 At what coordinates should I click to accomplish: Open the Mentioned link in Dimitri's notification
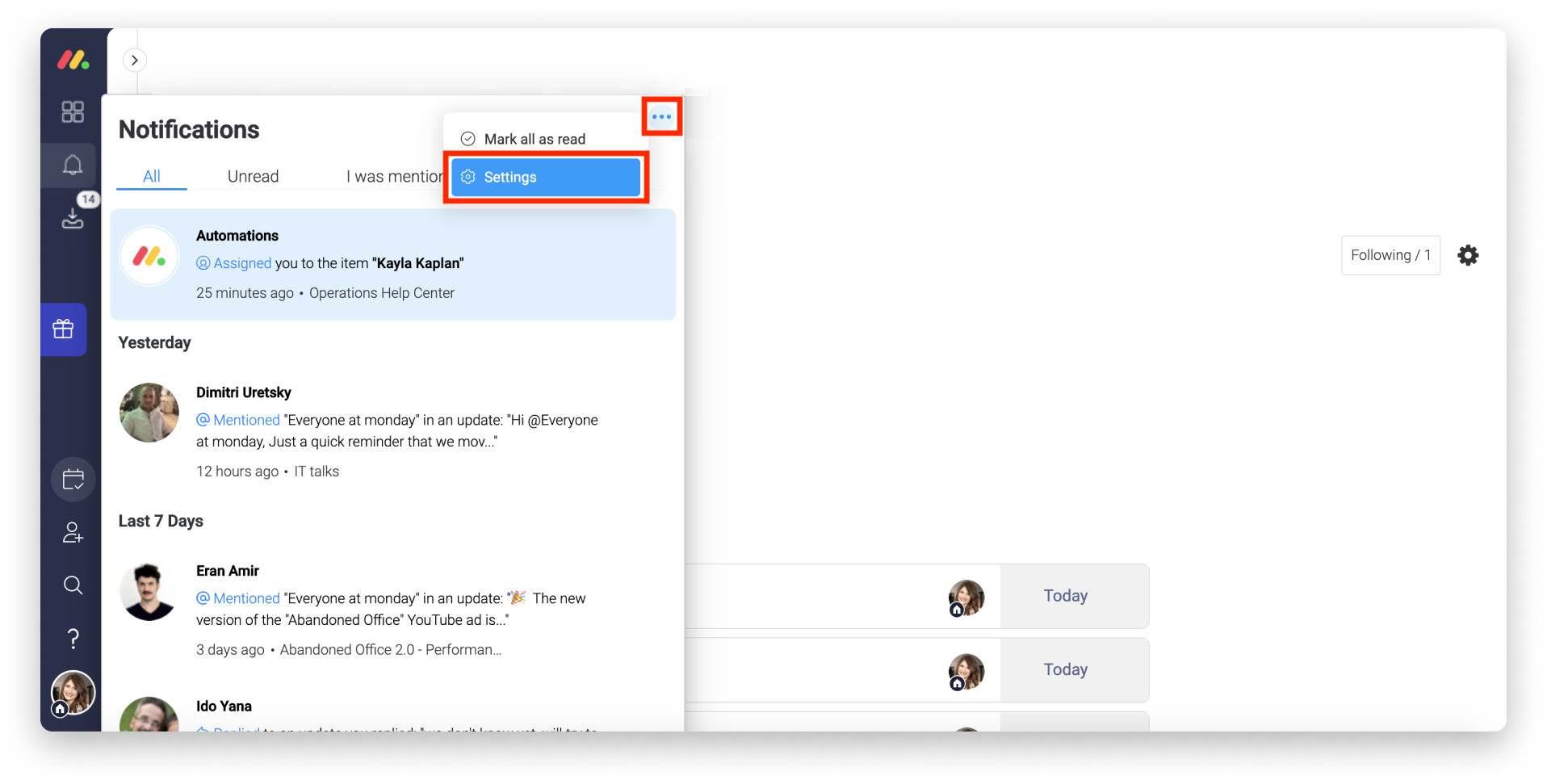click(x=246, y=420)
